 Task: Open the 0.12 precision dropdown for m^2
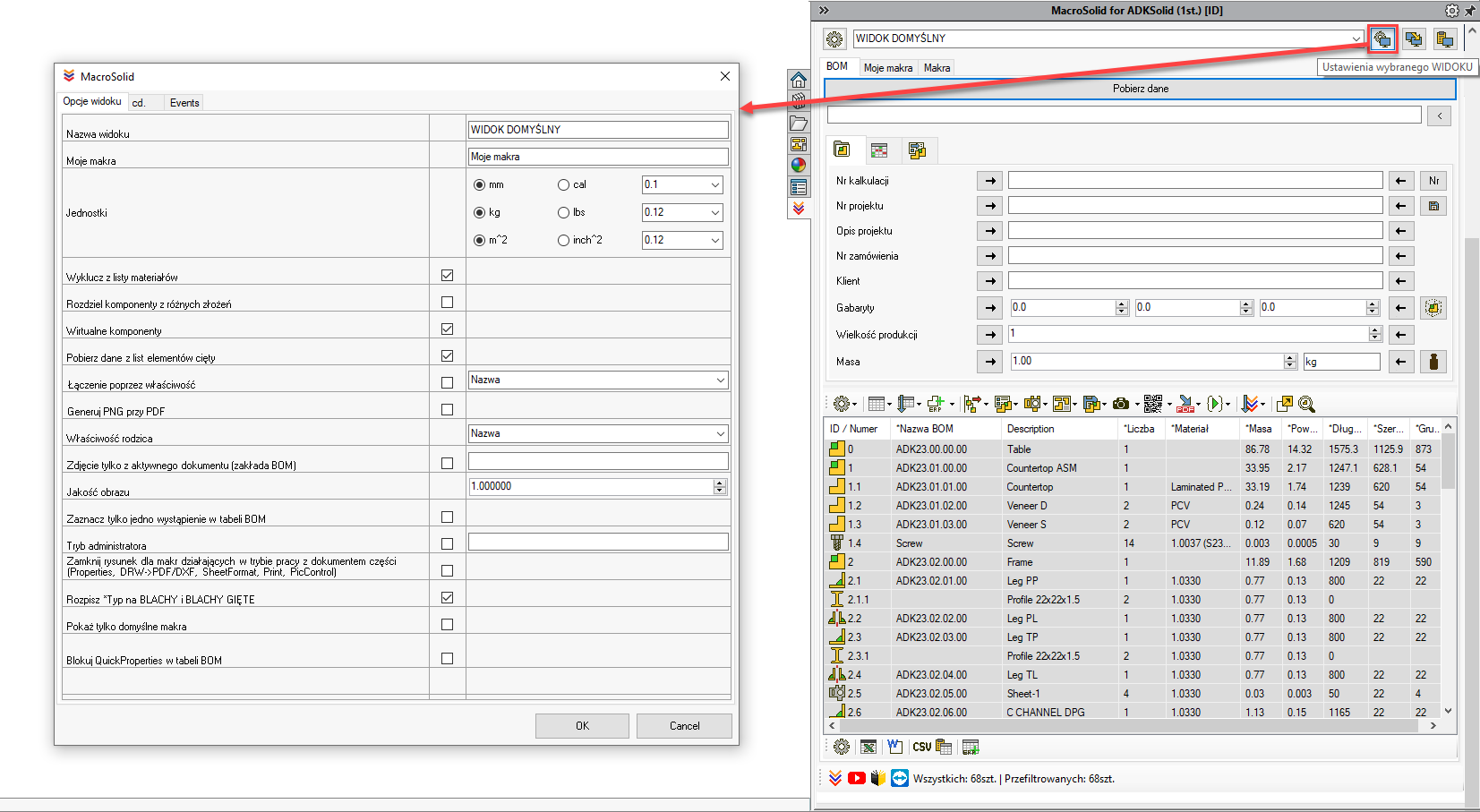coord(714,240)
